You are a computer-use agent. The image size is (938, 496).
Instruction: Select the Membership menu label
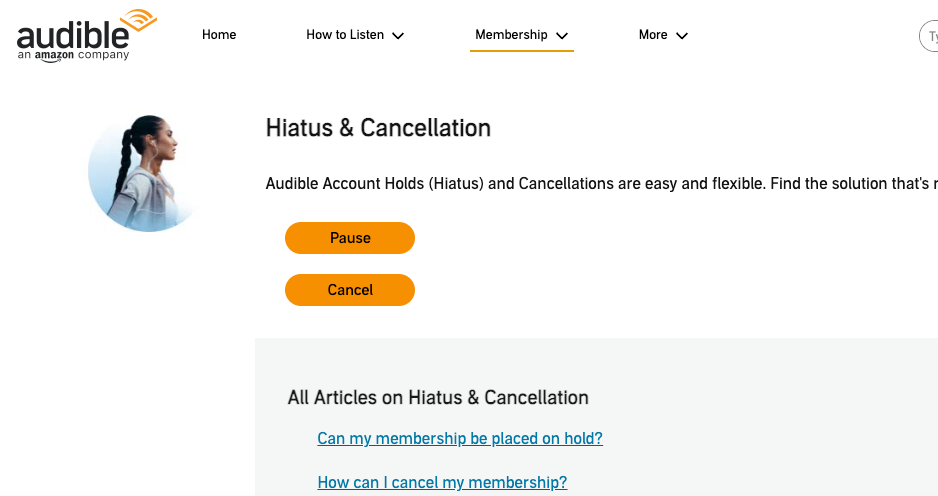click(511, 35)
